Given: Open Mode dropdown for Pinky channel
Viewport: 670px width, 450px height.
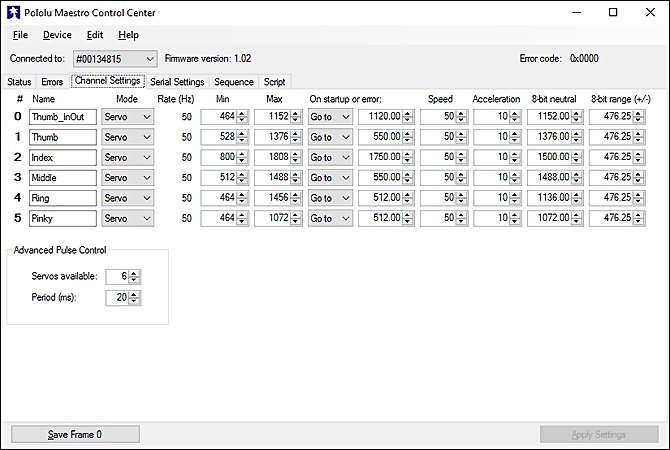Looking at the screenshot, I should (127, 218).
